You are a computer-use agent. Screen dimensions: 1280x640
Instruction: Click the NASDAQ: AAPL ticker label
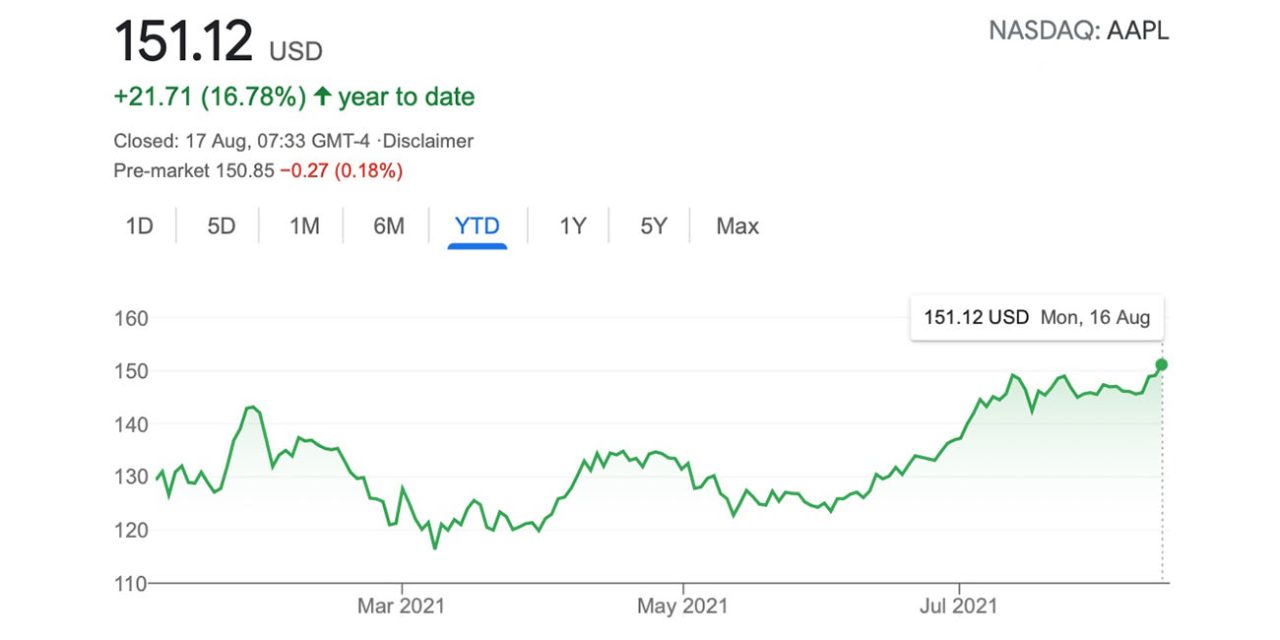[x=1078, y=31]
